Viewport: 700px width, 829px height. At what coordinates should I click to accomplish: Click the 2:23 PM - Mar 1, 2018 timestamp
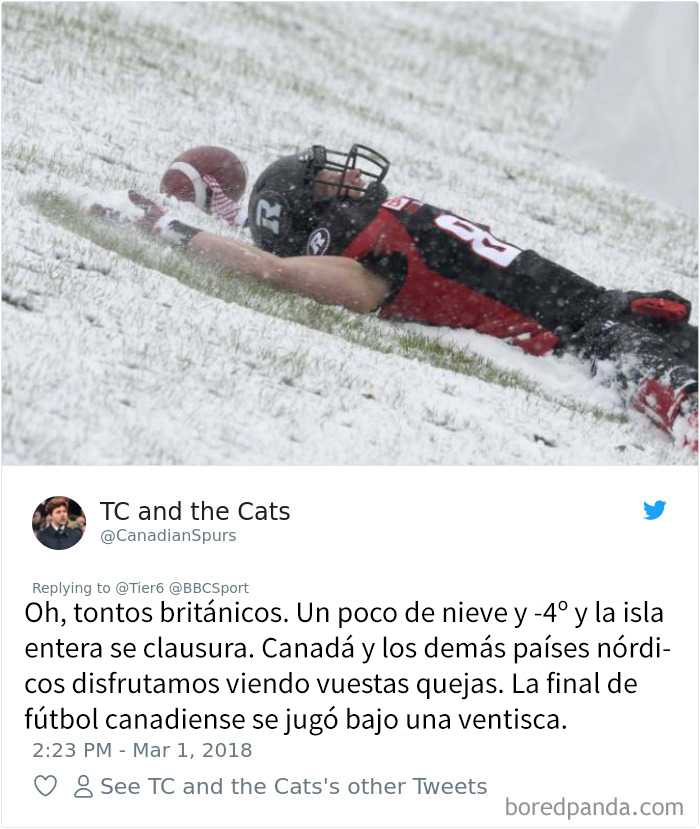(142, 750)
